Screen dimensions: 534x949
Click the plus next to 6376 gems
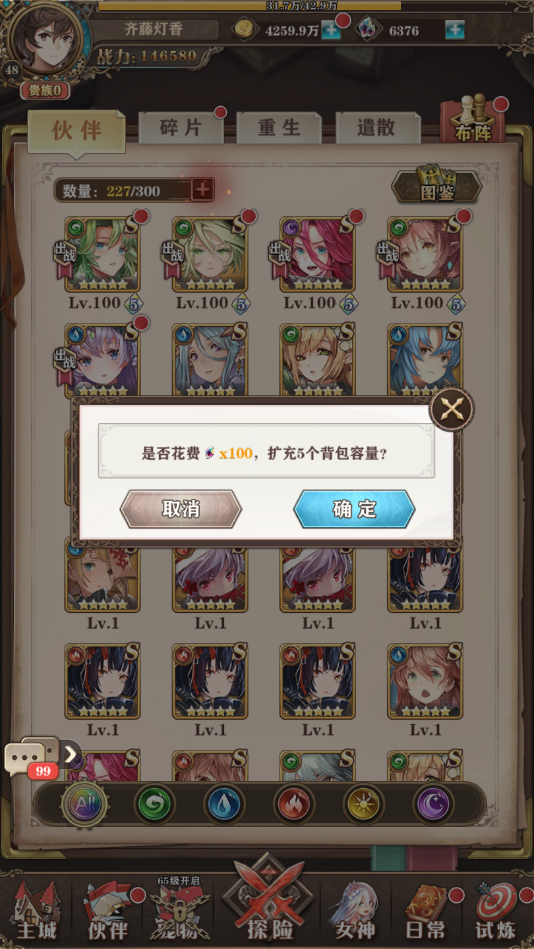pyautogui.click(x=455, y=30)
